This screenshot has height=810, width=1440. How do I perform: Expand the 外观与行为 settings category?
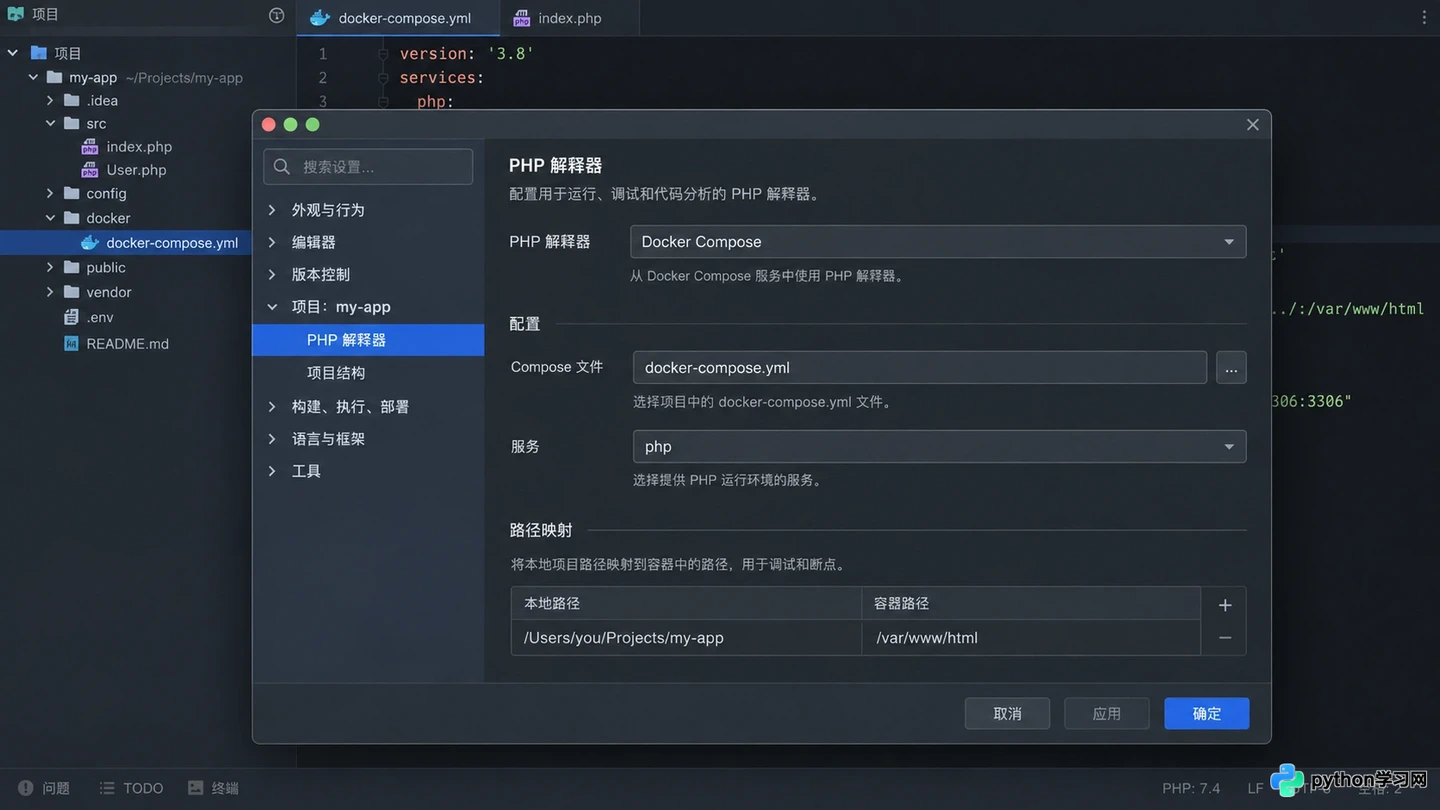[272, 210]
